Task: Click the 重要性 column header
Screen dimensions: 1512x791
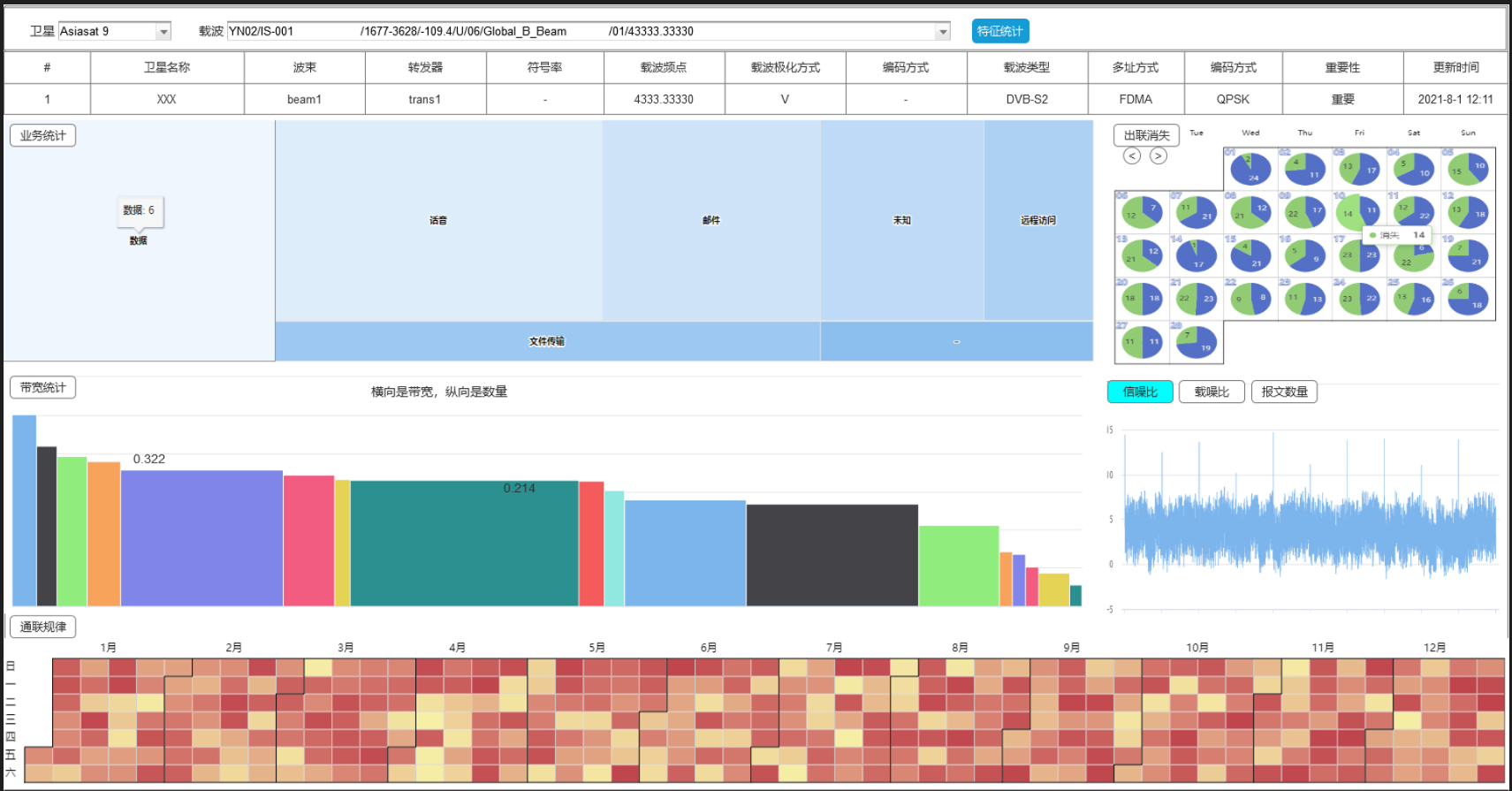Action: tap(1342, 67)
